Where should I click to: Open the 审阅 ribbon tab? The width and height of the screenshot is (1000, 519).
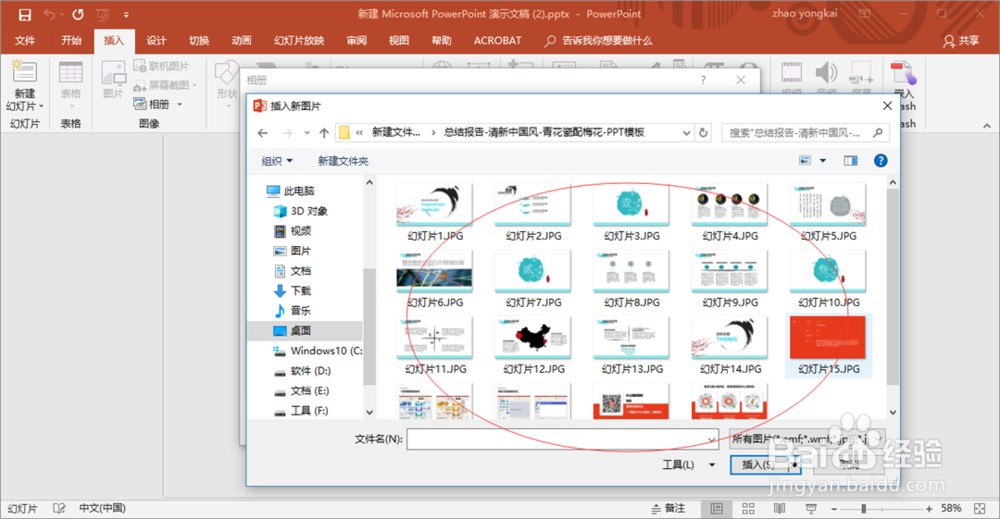[357, 41]
